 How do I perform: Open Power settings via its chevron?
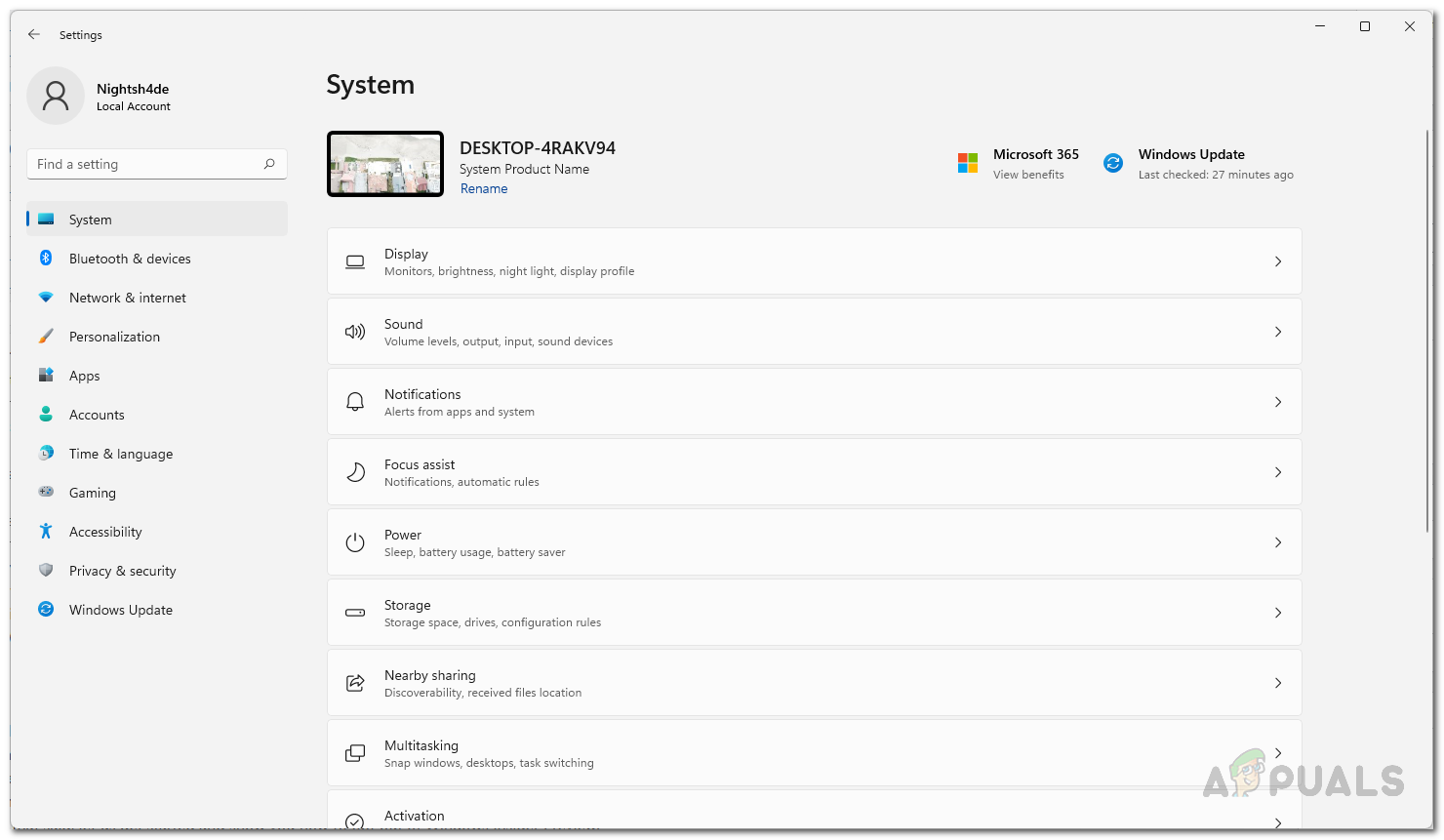1278,542
